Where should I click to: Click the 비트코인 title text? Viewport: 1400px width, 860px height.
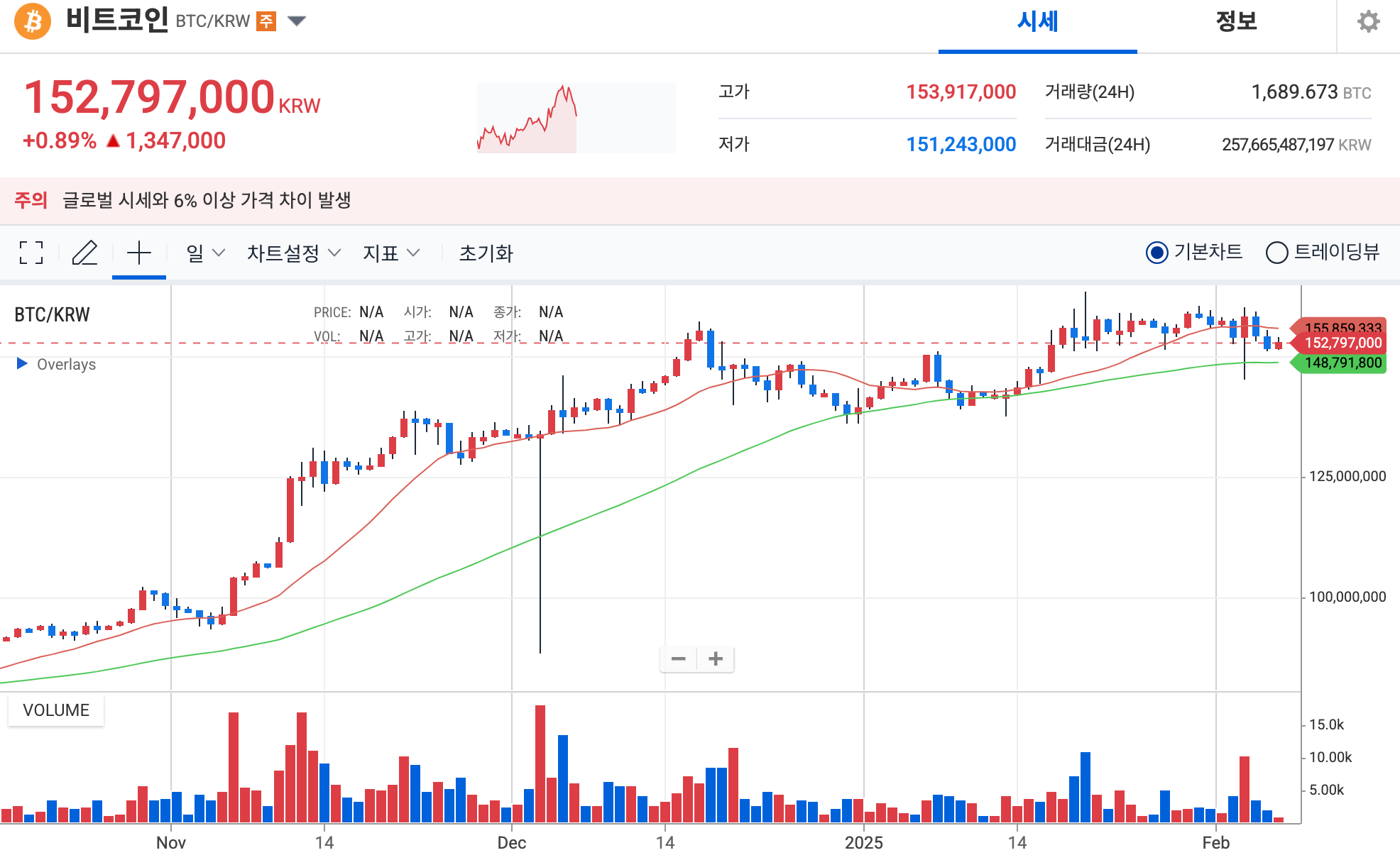pyautogui.click(x=117, y=20)
